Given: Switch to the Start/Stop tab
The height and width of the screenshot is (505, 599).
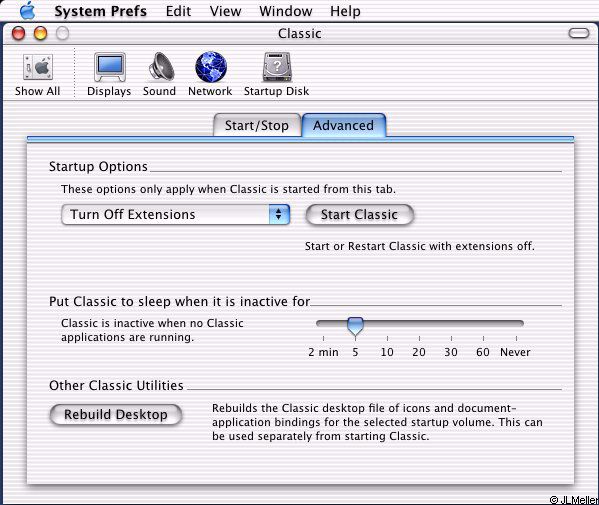Looking at the screenshot, I should [257, 125].
